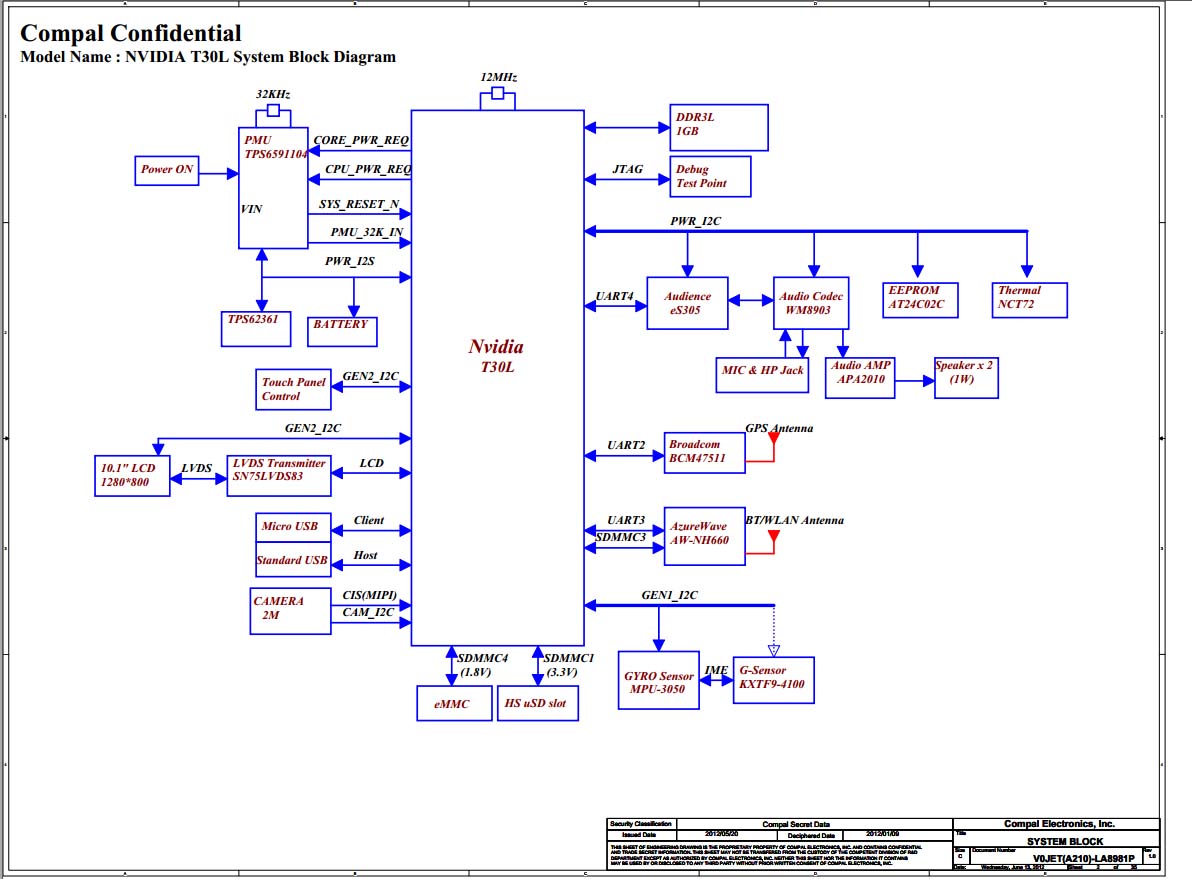Click the GPS Antenna text label
This screenshot has height=879, width=1192.
pyautogui.click(x=779, y=428)
